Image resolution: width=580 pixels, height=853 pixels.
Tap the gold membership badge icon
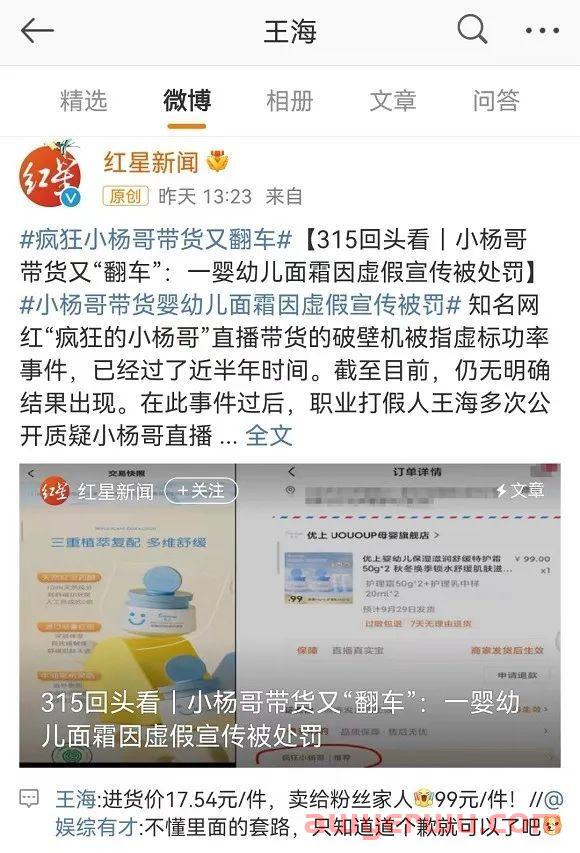218,162
